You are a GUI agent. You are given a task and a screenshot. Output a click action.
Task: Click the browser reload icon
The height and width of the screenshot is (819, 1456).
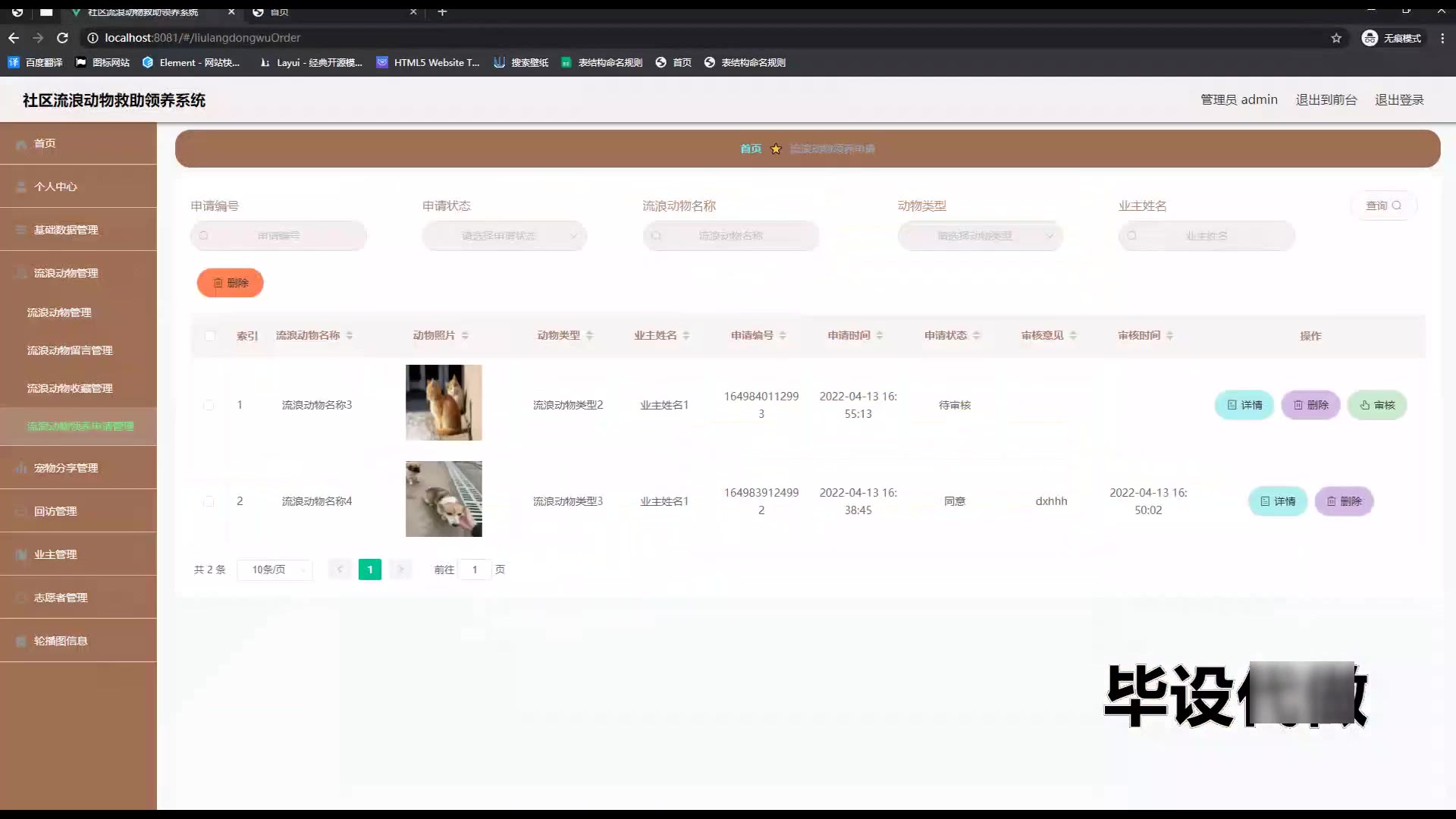[63, 38]
